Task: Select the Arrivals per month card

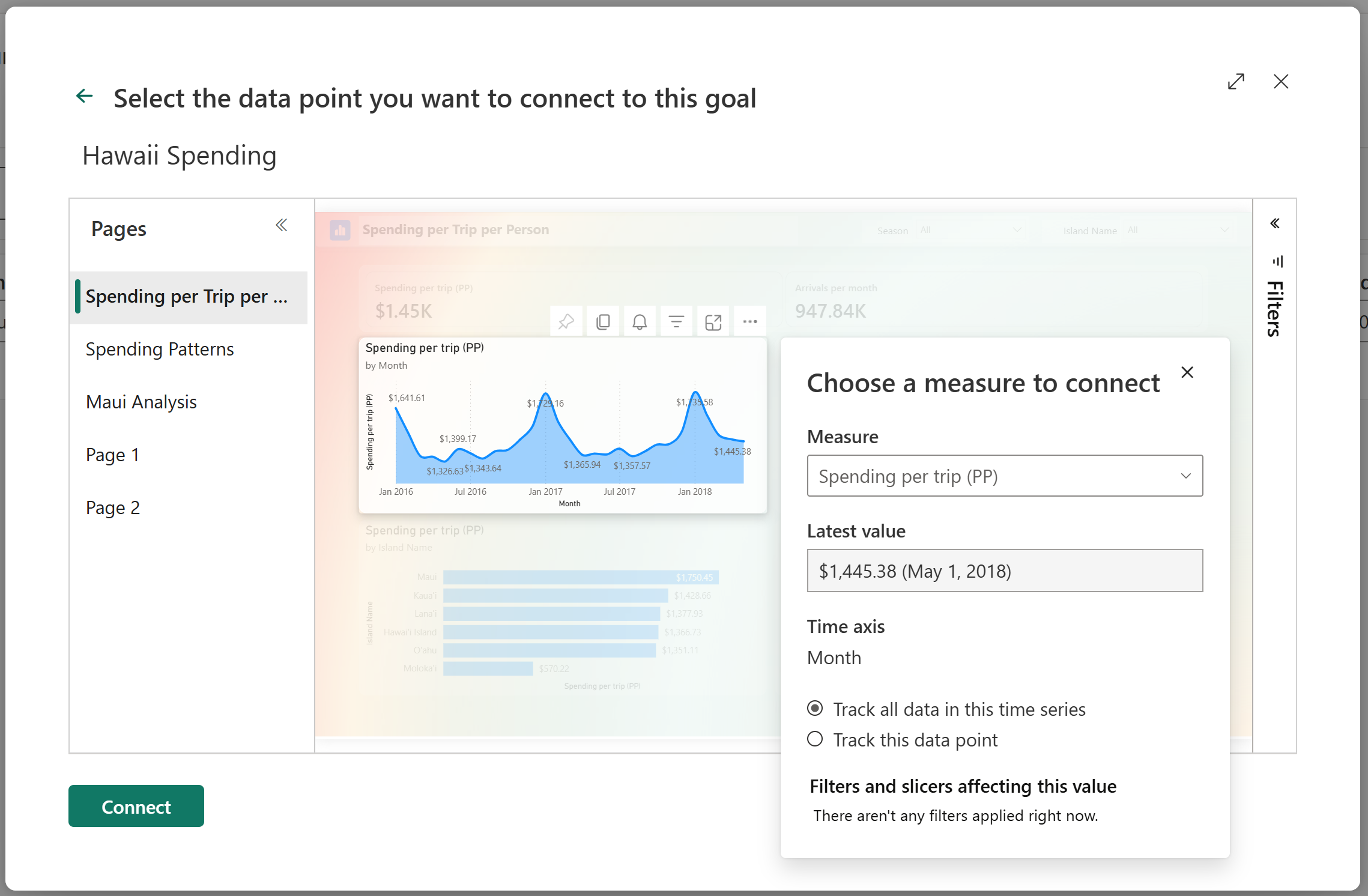Action: click(x=994, y=300)
